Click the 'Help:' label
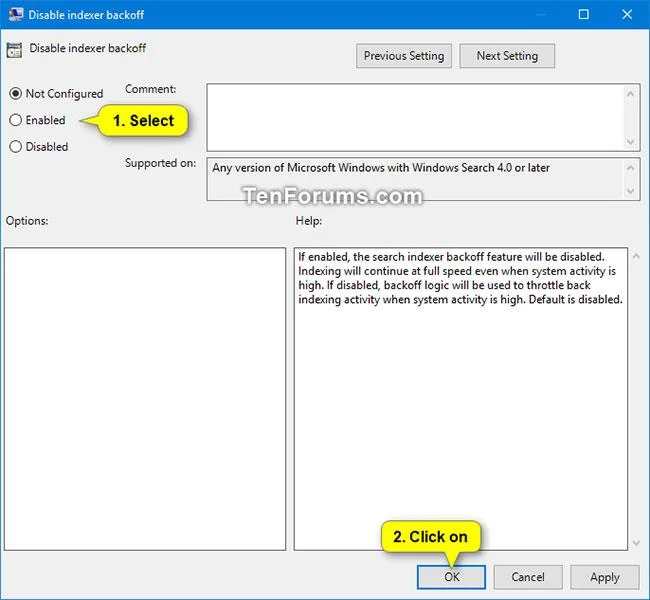The height and width of the screenshot is (600, 650). [309, 221]
